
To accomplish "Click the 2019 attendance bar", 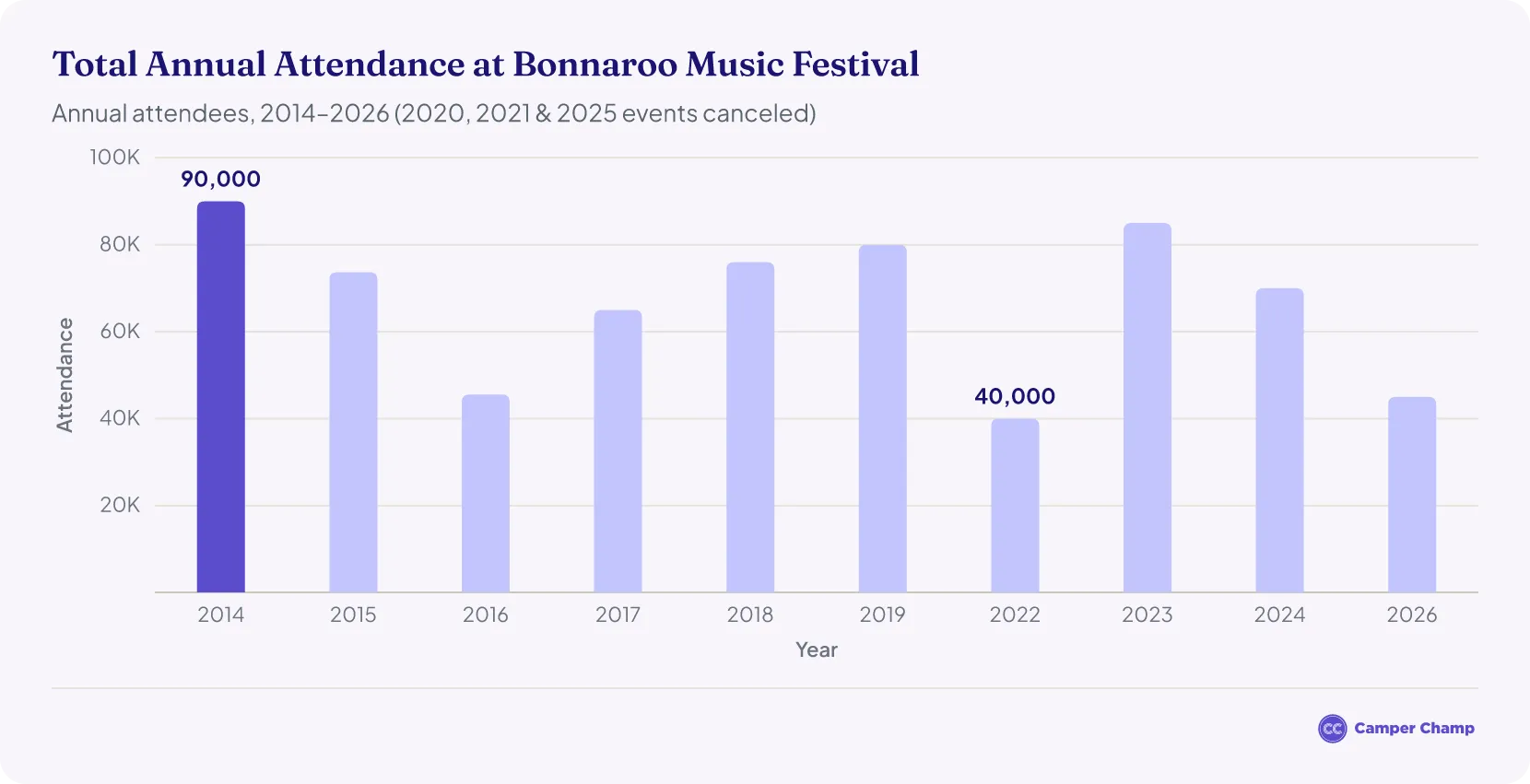I will pos(883,419).
